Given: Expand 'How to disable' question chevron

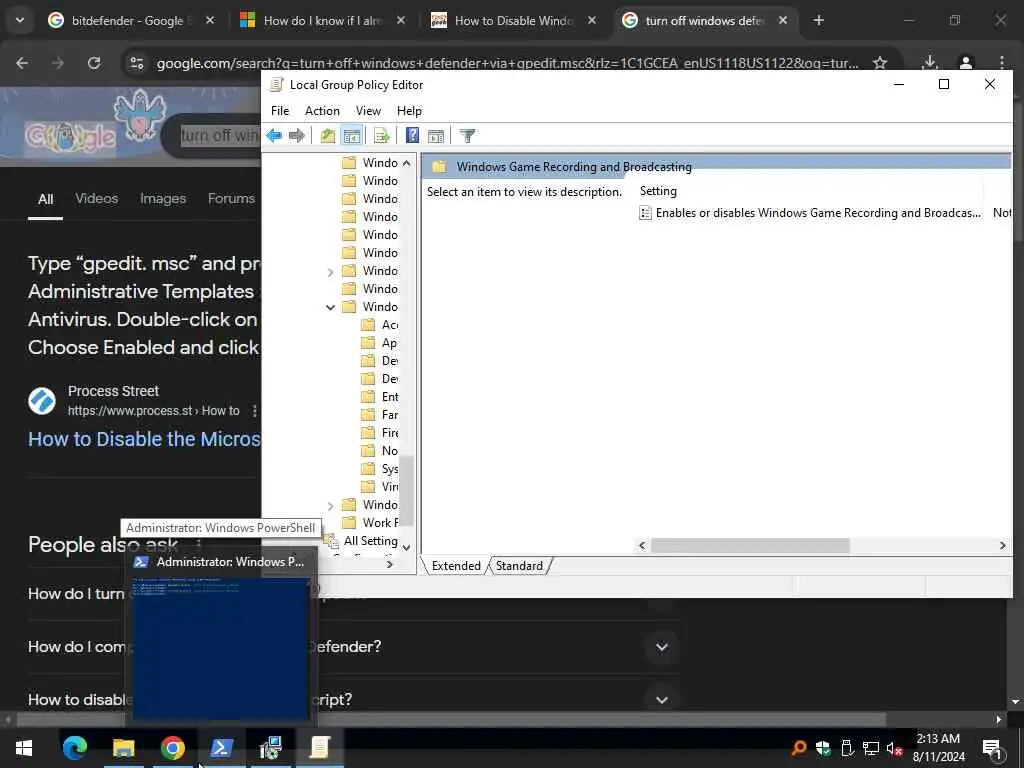Looking at the screenshot, I should tap(662, 700).
